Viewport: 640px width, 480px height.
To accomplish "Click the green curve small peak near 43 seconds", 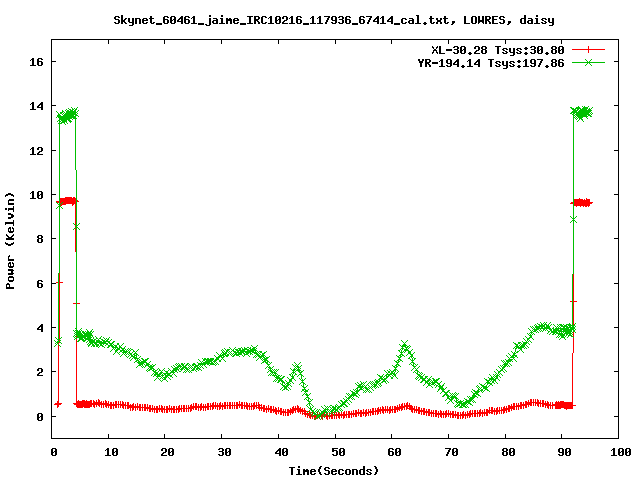I will click(x=297, y=366).
